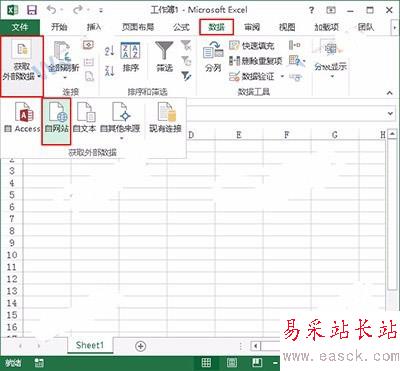Image resolution: width=400 pixels, height=371 pixels.
Task: Select the 数据 (Data) tab
Action: (x=216, y=27)
